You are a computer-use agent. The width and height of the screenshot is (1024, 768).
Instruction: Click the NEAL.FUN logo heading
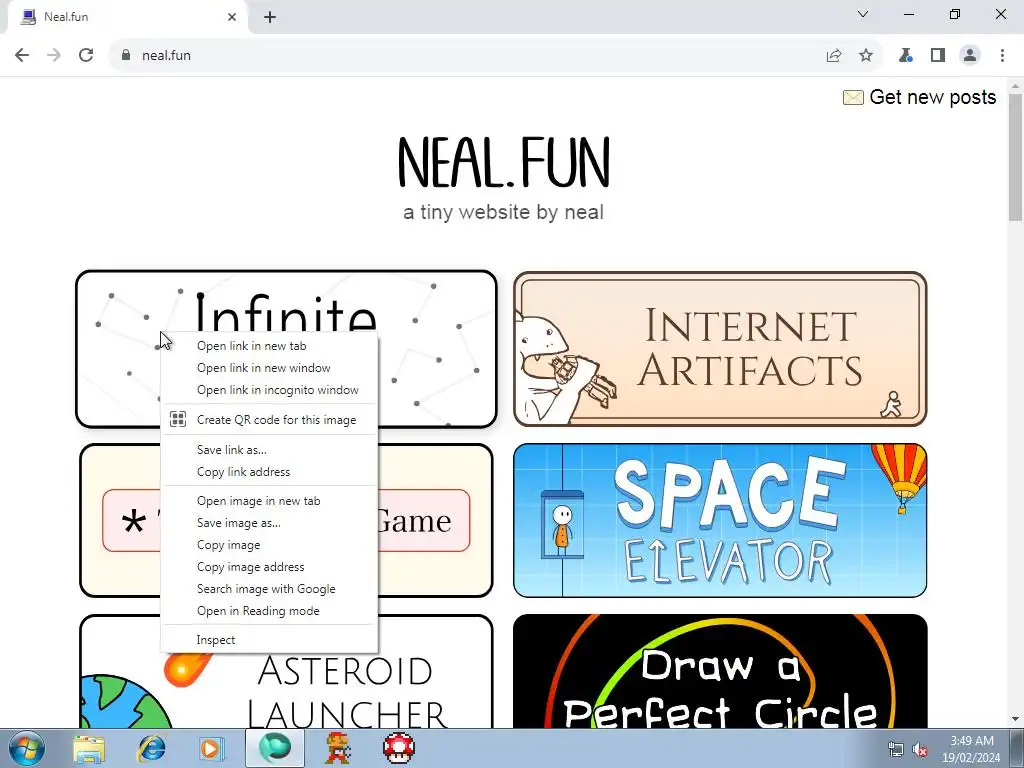[x=504, y=162]
